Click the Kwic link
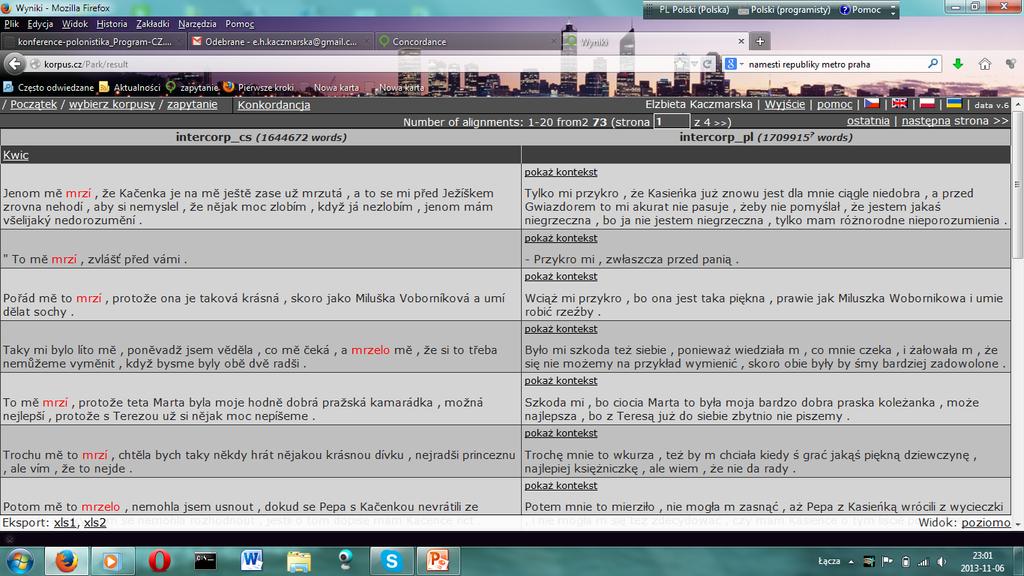This screenshot has height=576, width=1024. point(16,155)
